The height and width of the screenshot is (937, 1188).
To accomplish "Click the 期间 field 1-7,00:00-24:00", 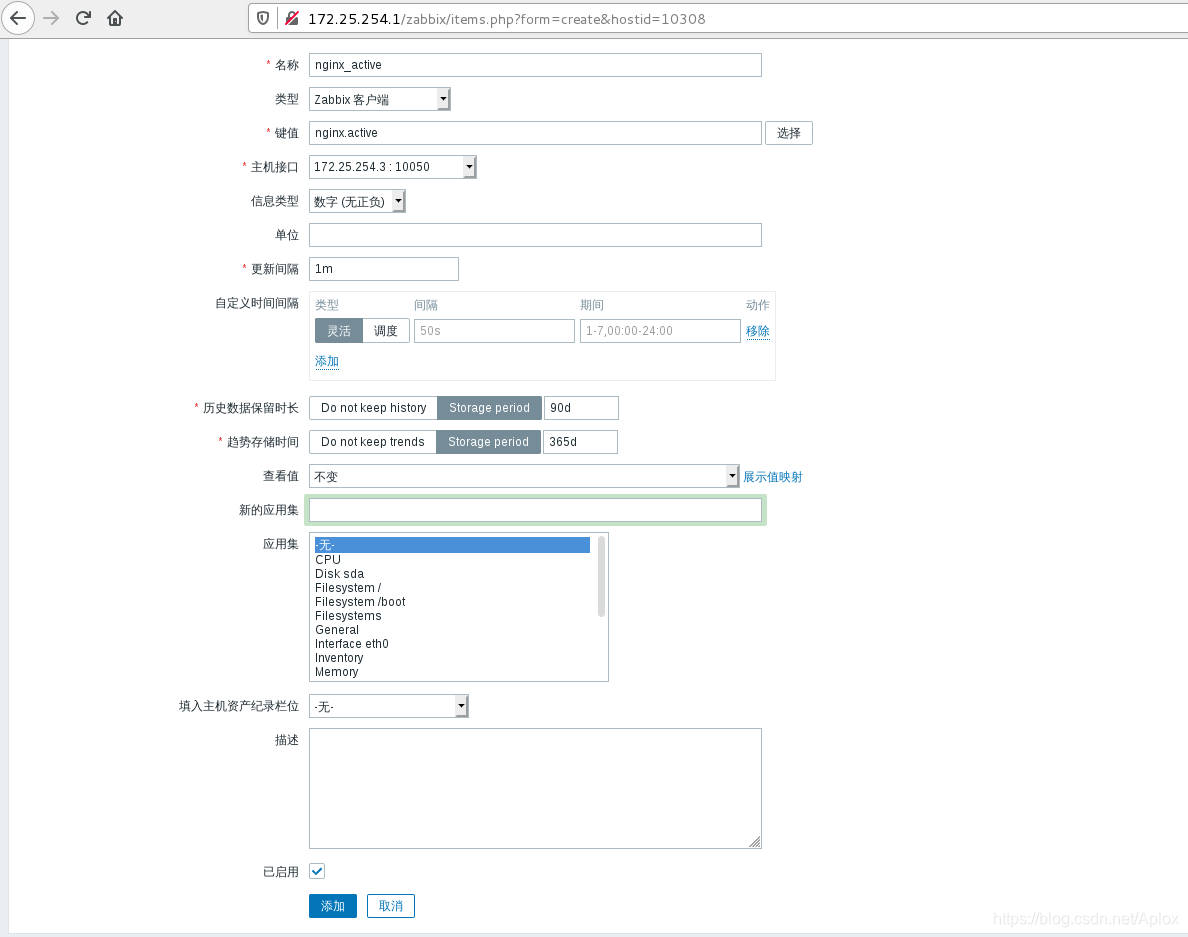I will (660, 331).
